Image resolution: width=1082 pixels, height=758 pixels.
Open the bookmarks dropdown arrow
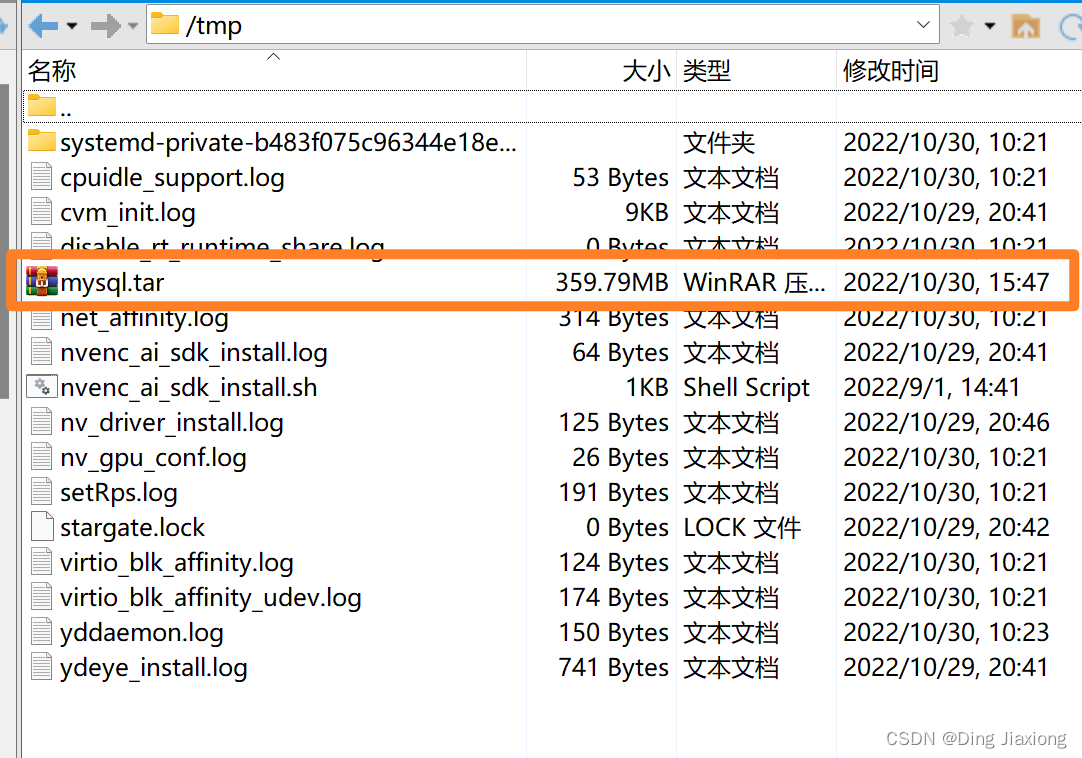[990, 26]
